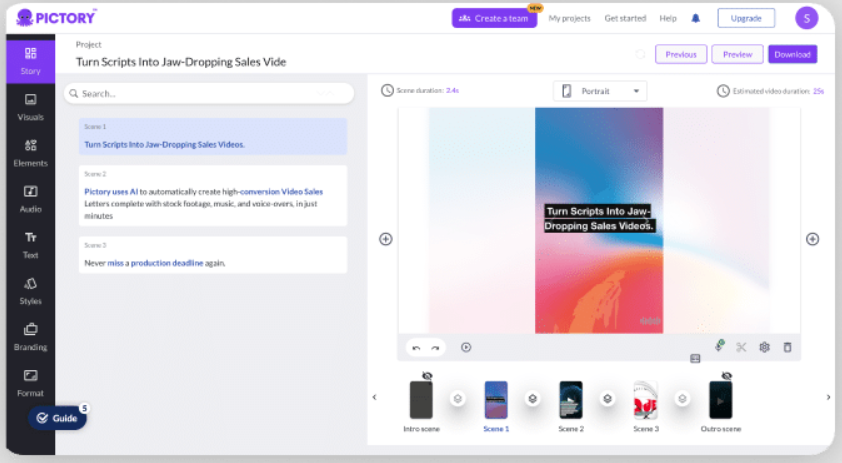Open scene settings gear icon
The width and height of the screenshot is (842, 463).
click(764, 347)
